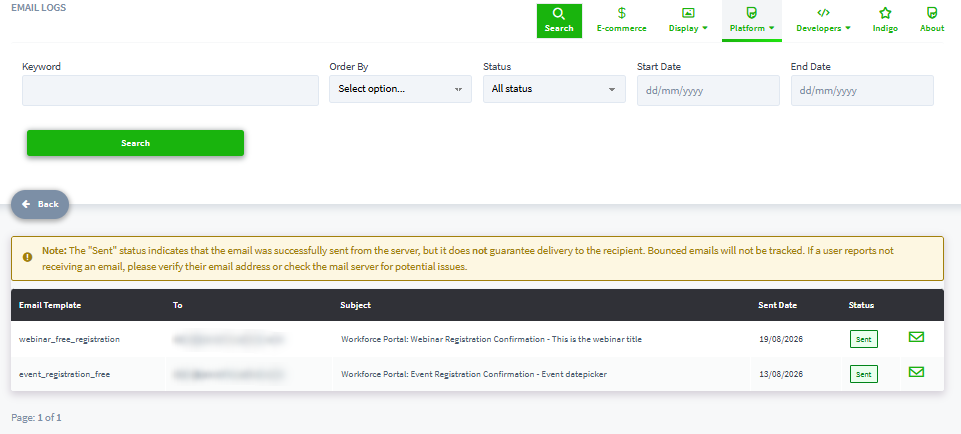Expand the Order By dropdown
This screenshot has height=434, width=961.
pyautogui.click(x=400, y=89)
